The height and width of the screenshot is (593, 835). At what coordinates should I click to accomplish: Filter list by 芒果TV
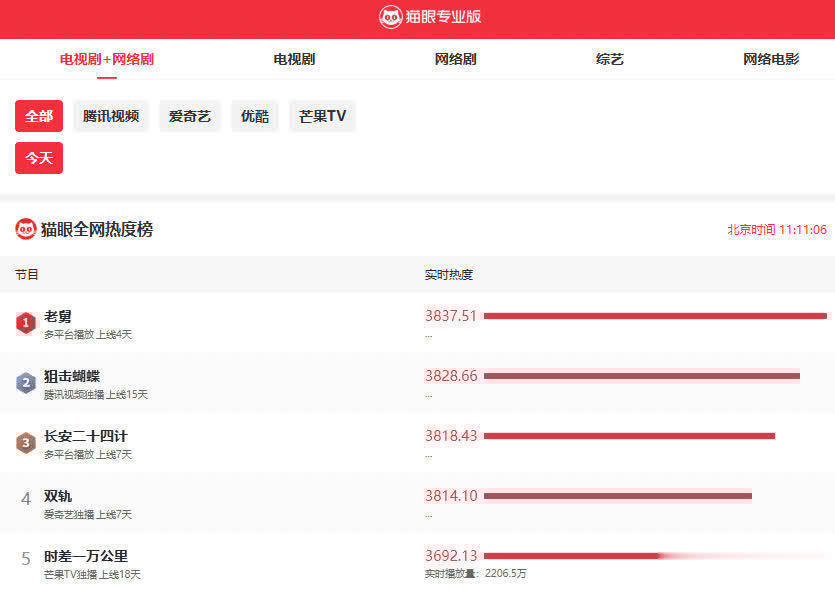click(x=322, y=116)
